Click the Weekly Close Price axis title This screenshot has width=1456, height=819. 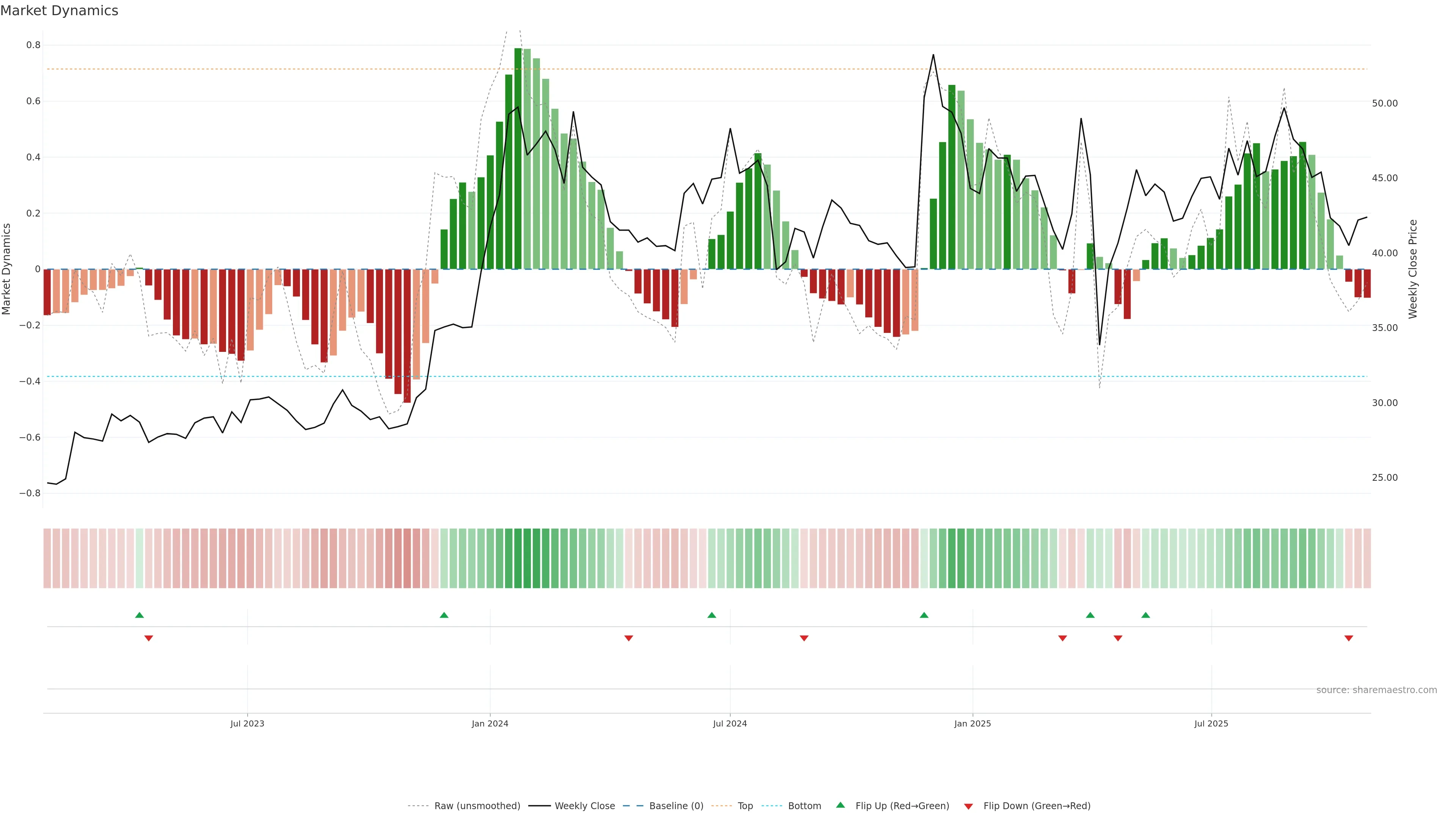(x=1412, y=269)
